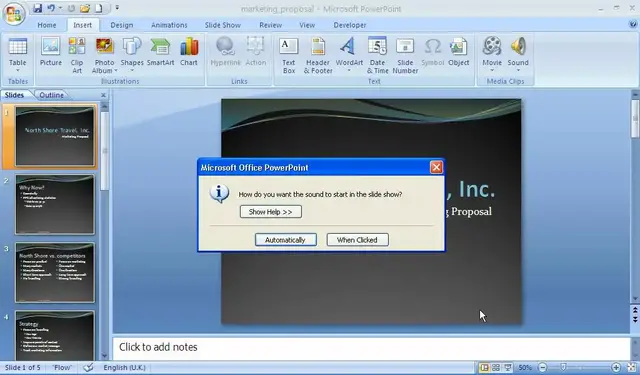Screen dimensions: 640x375
Task: Choose Automatically in the sound dialog
Action: tap(286, 240)
